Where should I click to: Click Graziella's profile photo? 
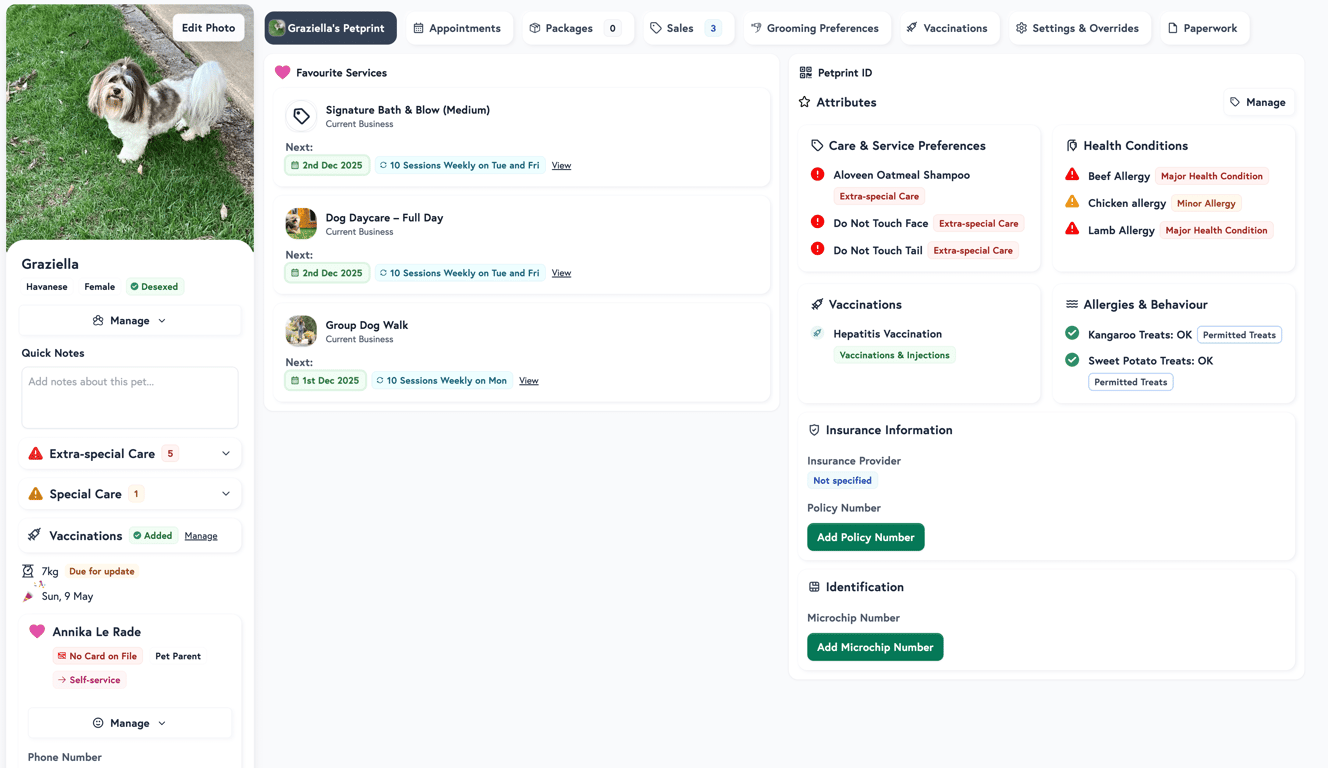[130, 127]
